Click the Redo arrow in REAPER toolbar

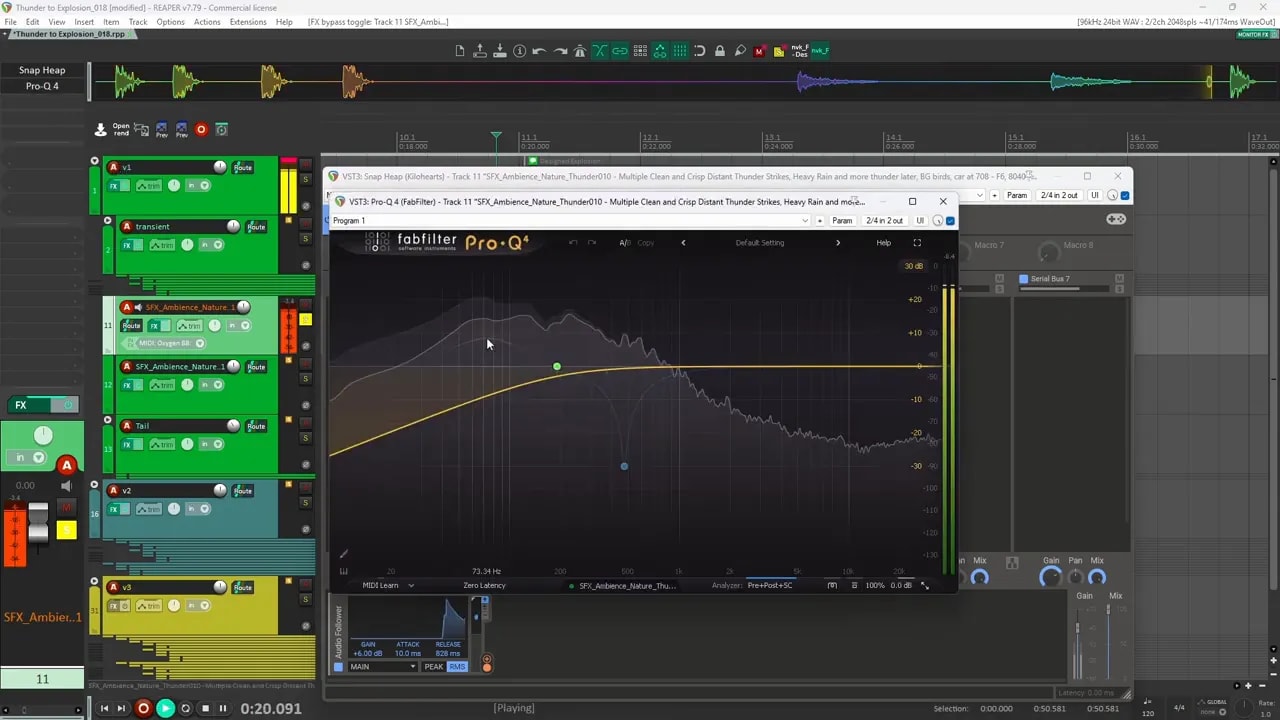pyautogui.click(x=560, y=51)
